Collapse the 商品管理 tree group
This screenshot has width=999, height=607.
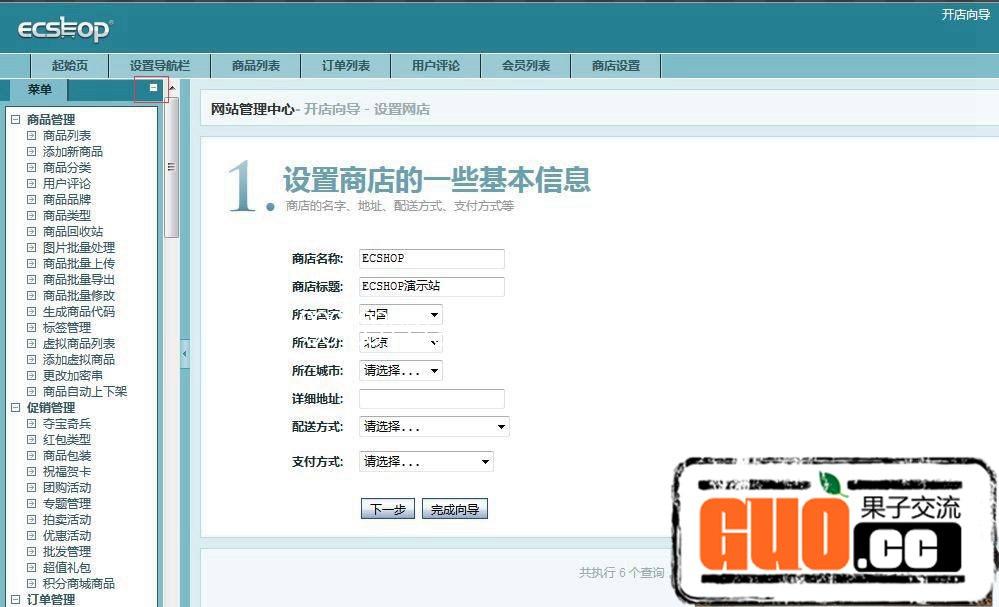coord(15,120)
